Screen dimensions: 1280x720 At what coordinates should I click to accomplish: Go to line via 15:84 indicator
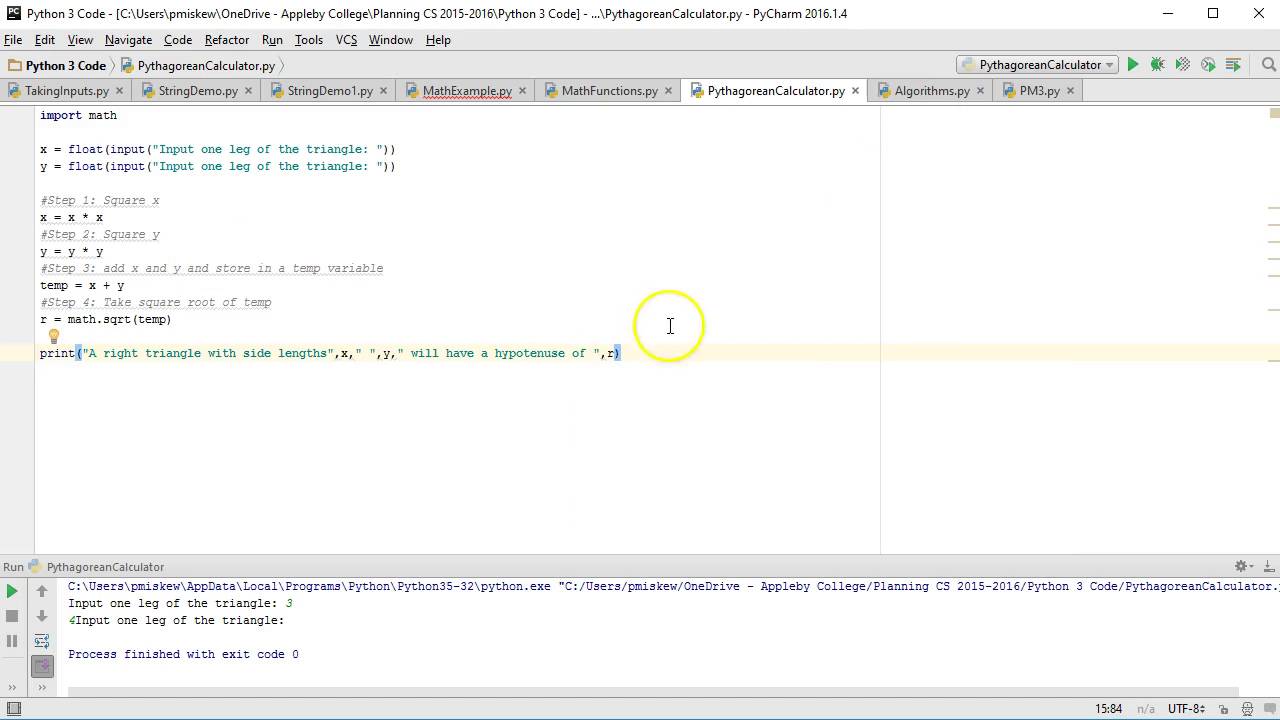(1108, 708)
